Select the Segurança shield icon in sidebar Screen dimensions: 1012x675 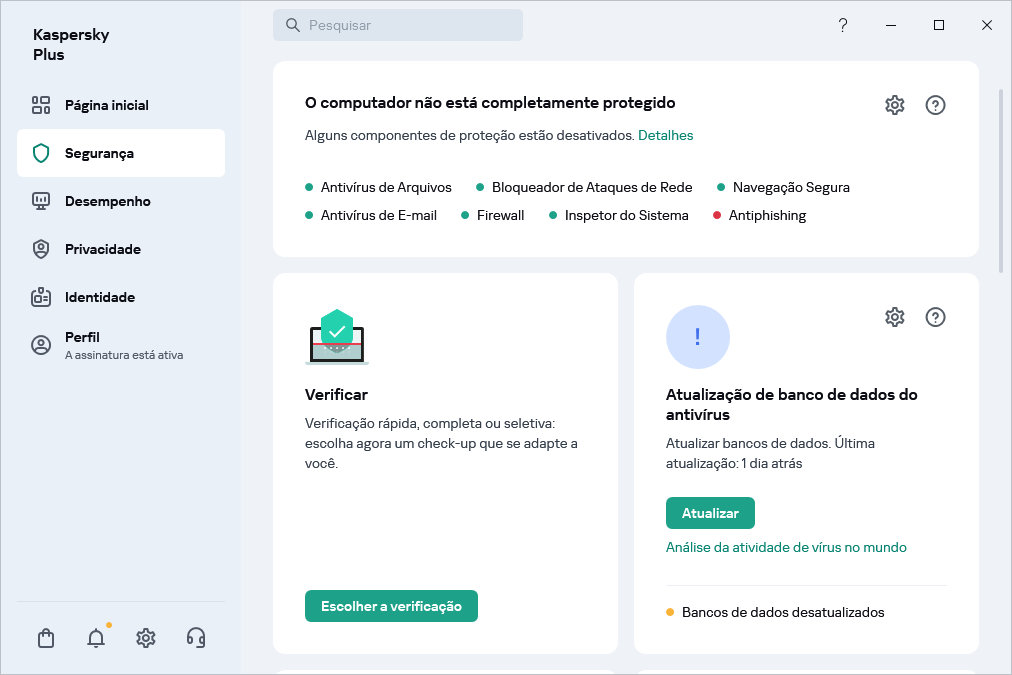[x=40, y=152]
